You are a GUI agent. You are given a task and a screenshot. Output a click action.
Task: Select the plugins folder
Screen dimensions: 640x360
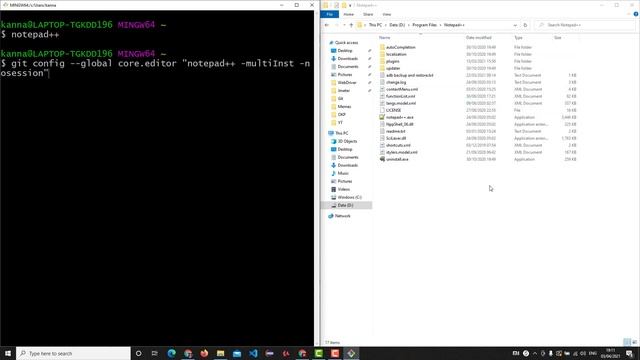click(x=393, y=61)
